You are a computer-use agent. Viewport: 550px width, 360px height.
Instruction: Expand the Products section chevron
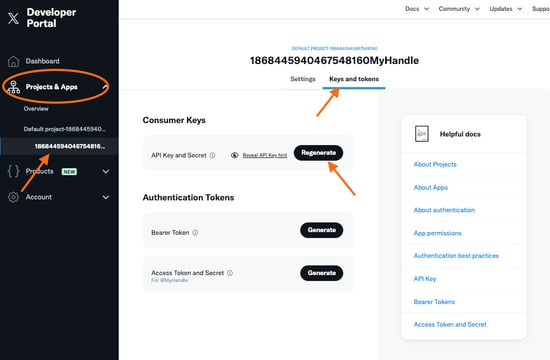106,172
